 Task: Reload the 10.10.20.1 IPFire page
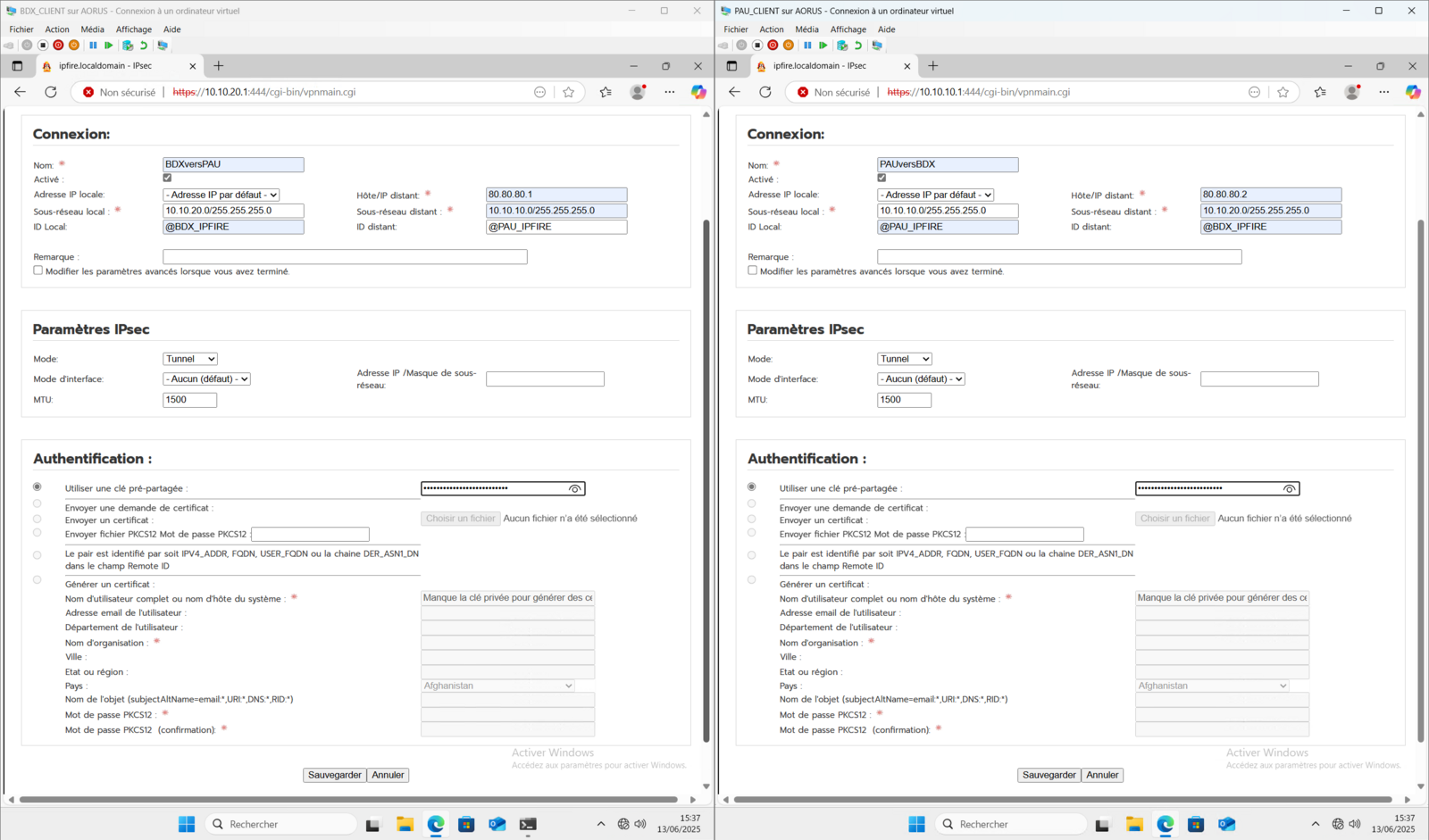tap(51, 92)
